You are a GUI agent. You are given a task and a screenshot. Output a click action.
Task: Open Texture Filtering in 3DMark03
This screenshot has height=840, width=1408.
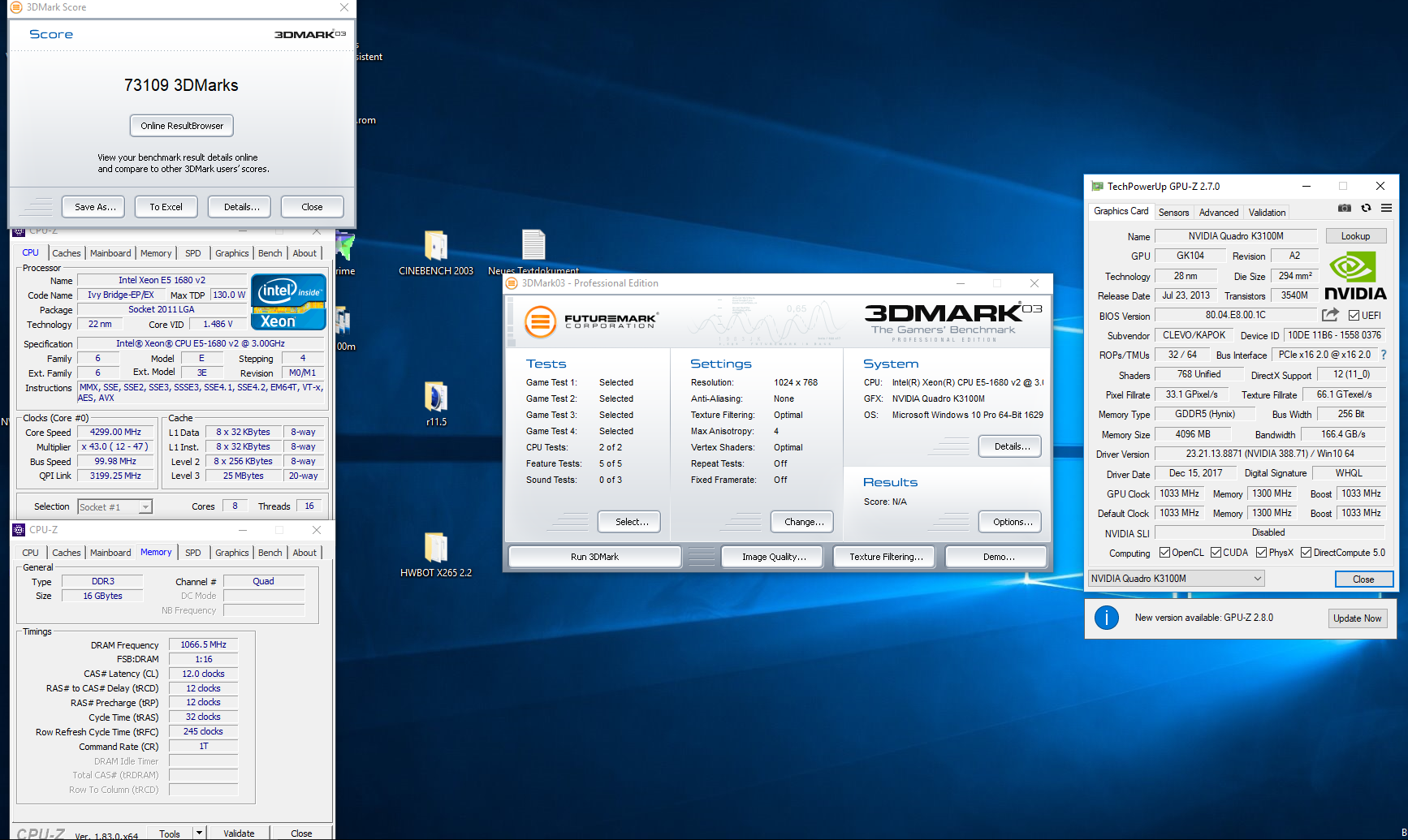point(885,557)
